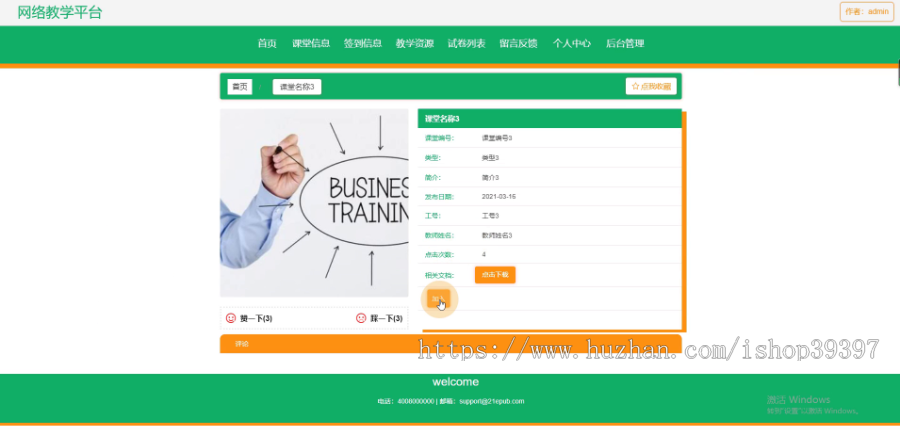The height and width of the screenshot is (436, 900).
Task: Click the orange 点击下载 button
Action: (x=495, y=275)
